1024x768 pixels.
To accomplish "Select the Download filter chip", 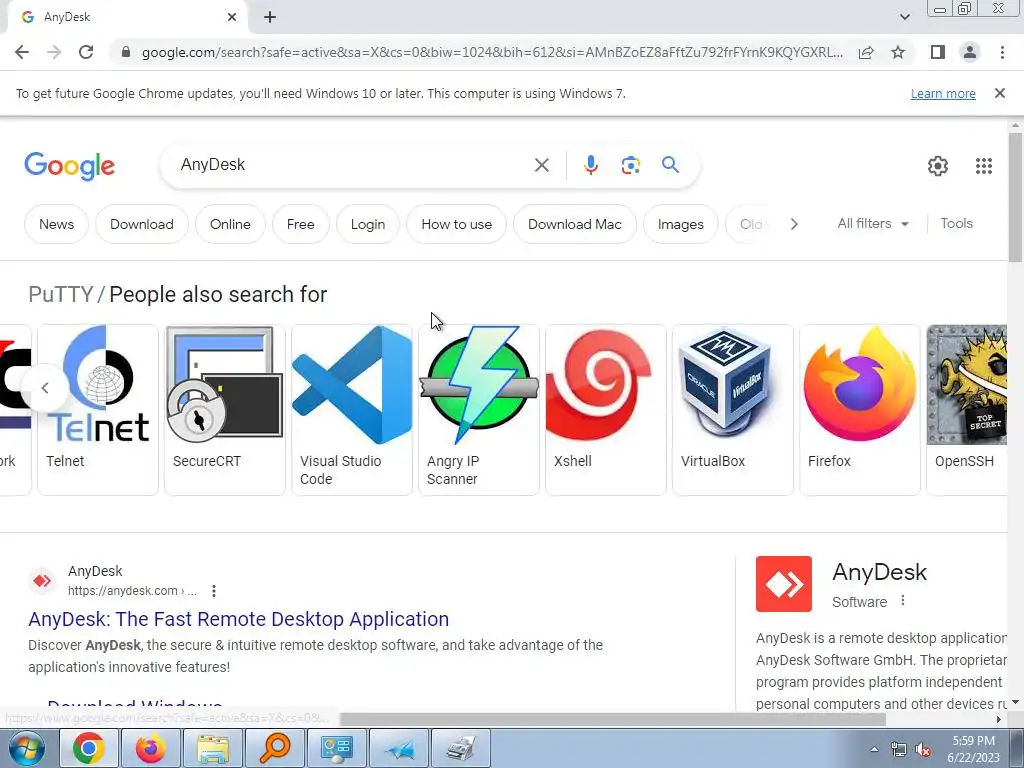I will pyautogui.click(x=142, y=224).
